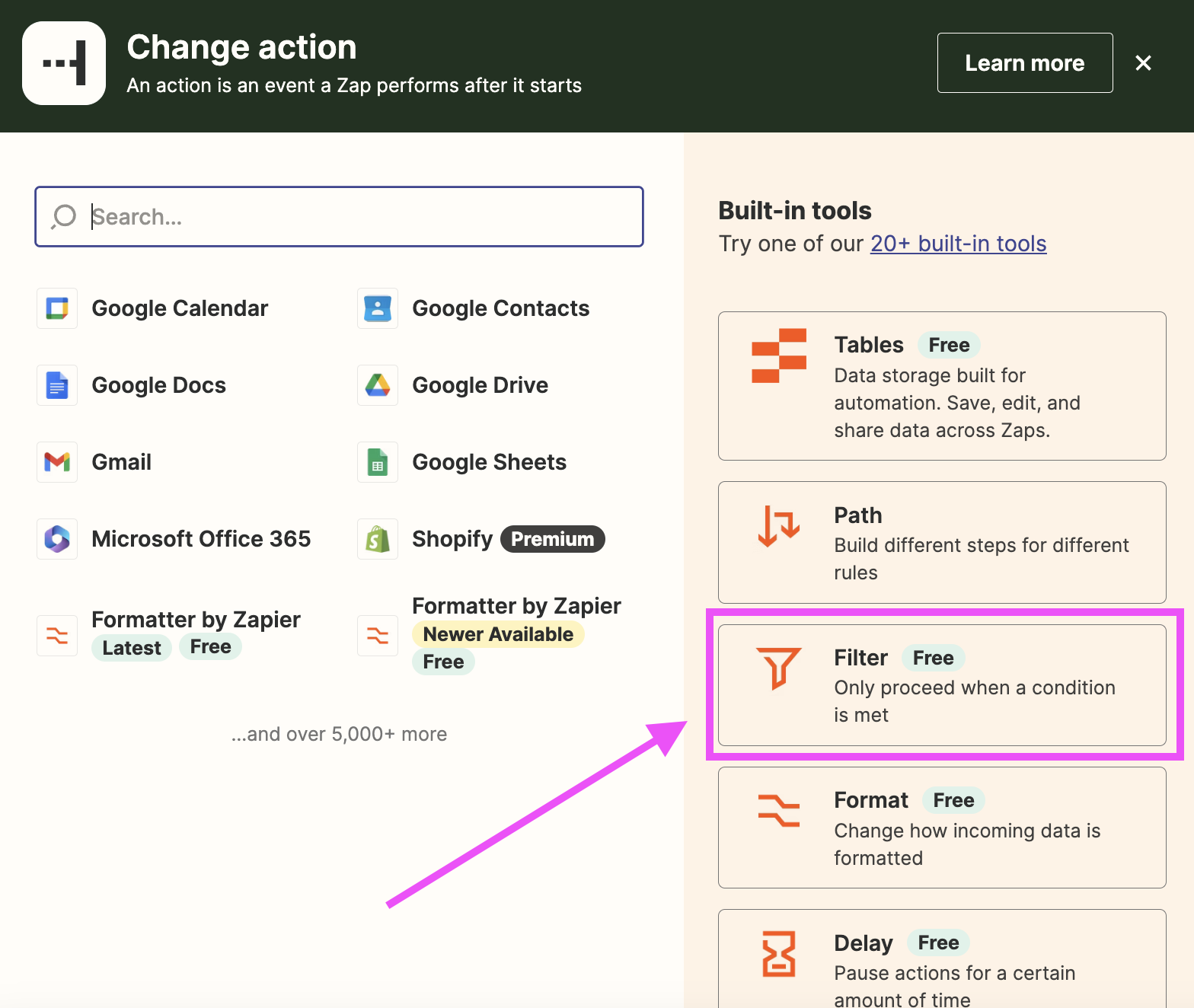
Task: Click the Path branching arrows icon
Action: click(779, 526)
